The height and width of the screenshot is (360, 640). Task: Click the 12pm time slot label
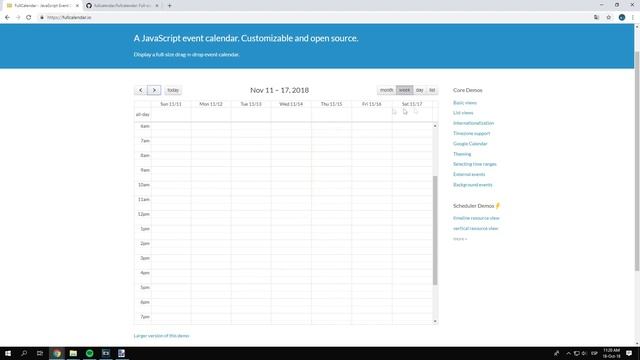click(144, 214)
